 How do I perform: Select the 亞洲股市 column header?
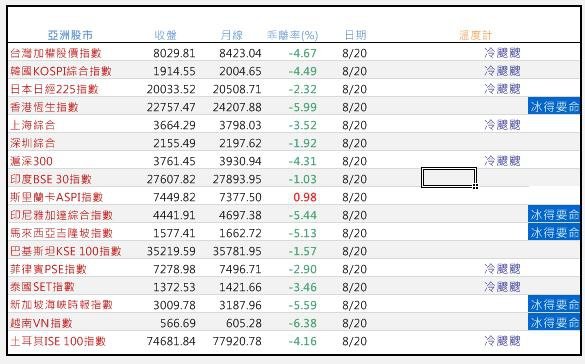(70, 35)
